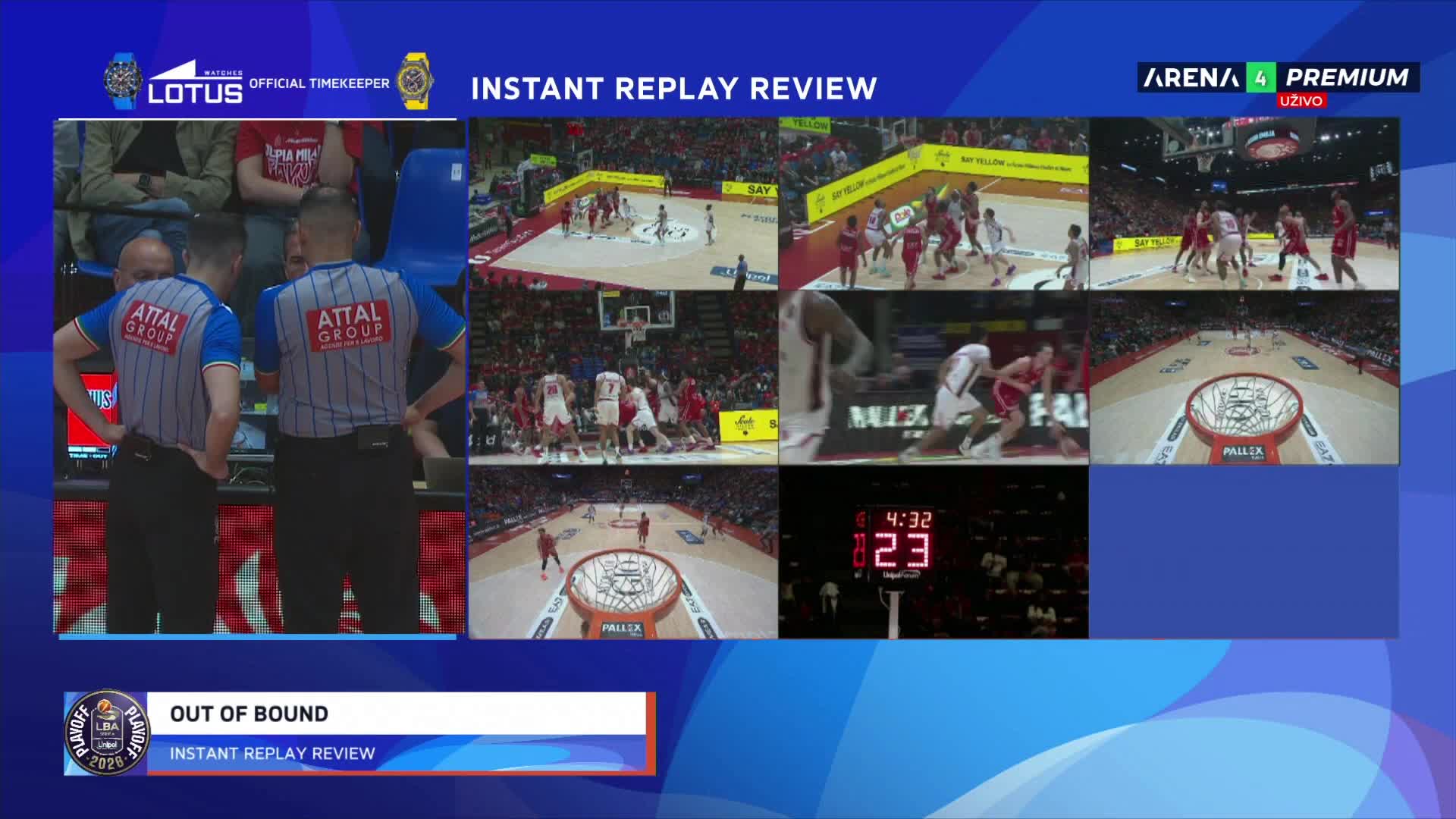Click the left referee's ATTAL GROUP patch
The width and height of the screenshot is (1456, 819).
coord(155,326)
